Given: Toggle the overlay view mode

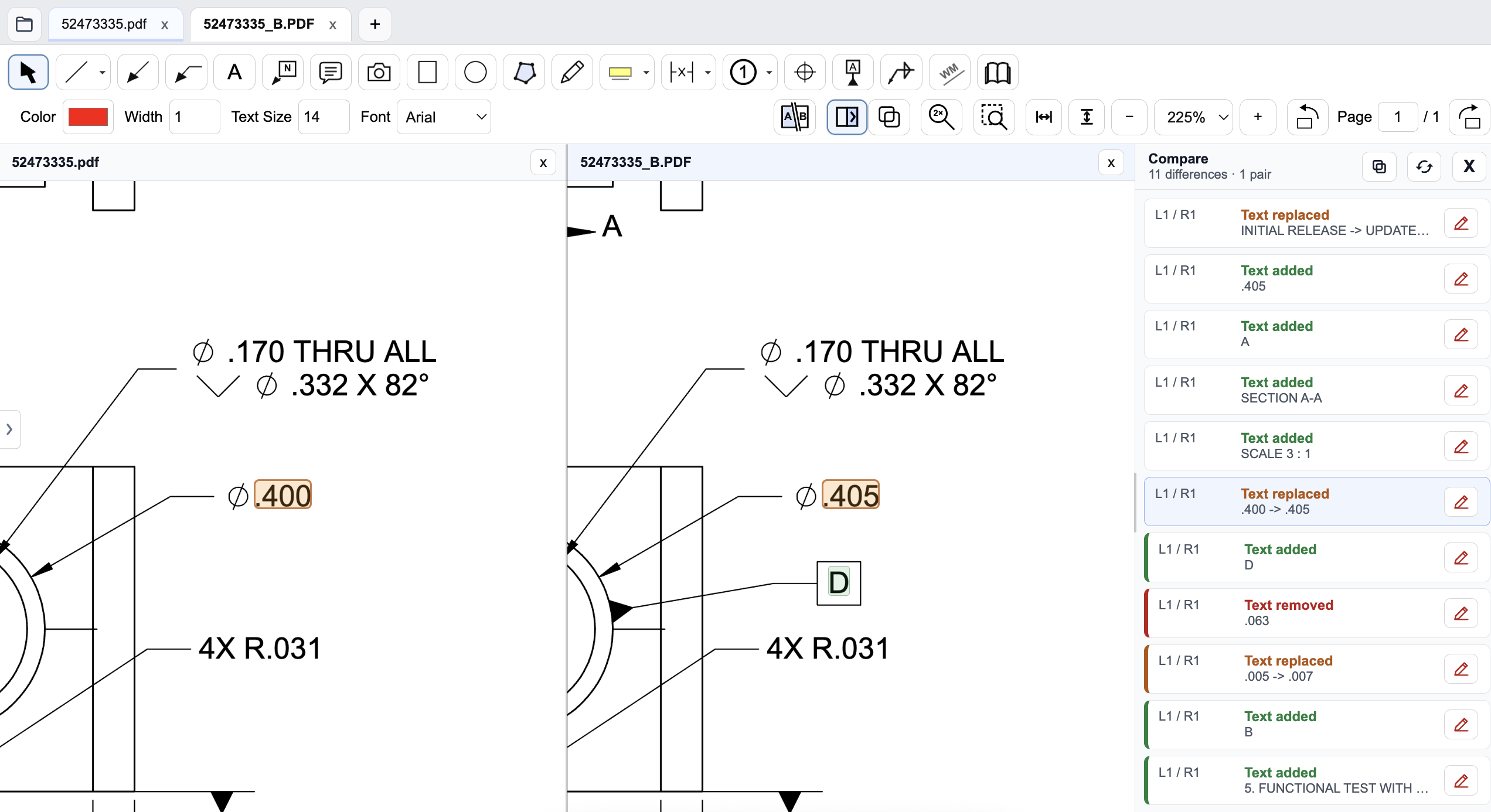Looking at the screenshot, I should (890, 117).
